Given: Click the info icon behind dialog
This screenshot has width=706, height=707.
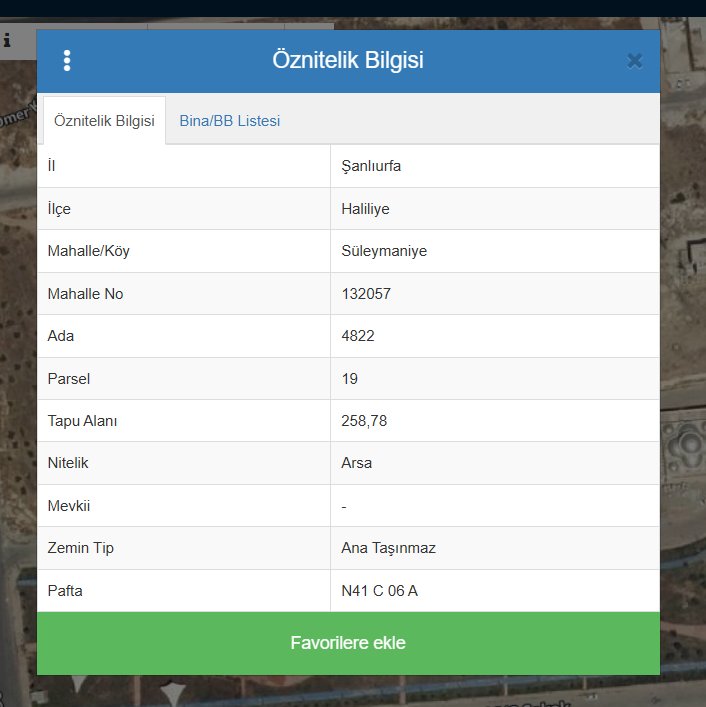Looking at the screenshot, I should coord(7,40).
